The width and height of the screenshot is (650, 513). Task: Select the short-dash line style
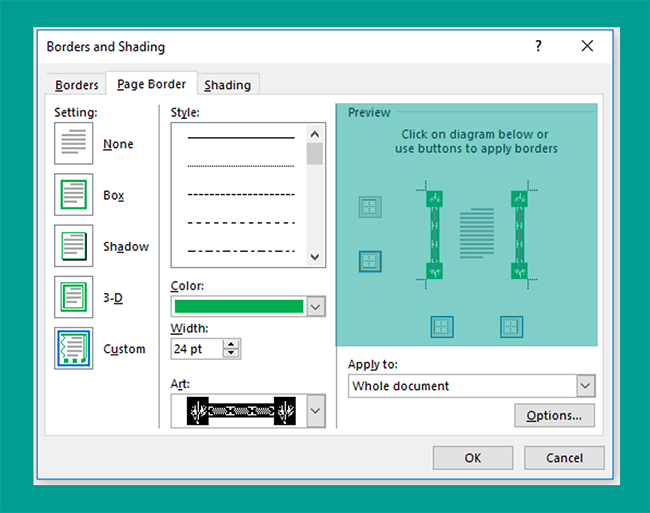point(241,194)
